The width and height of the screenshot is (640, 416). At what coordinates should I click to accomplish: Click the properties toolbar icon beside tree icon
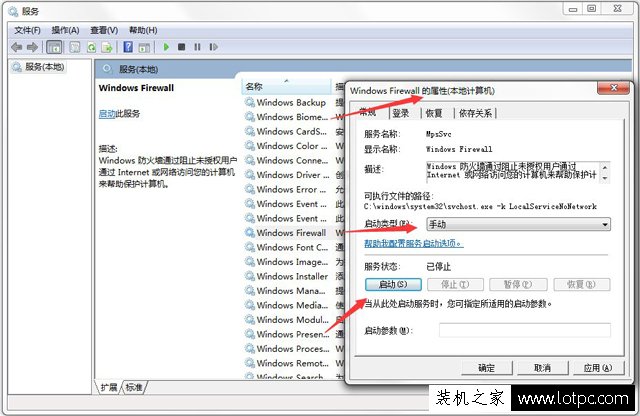pyautogui.click(x=75, y=47)
